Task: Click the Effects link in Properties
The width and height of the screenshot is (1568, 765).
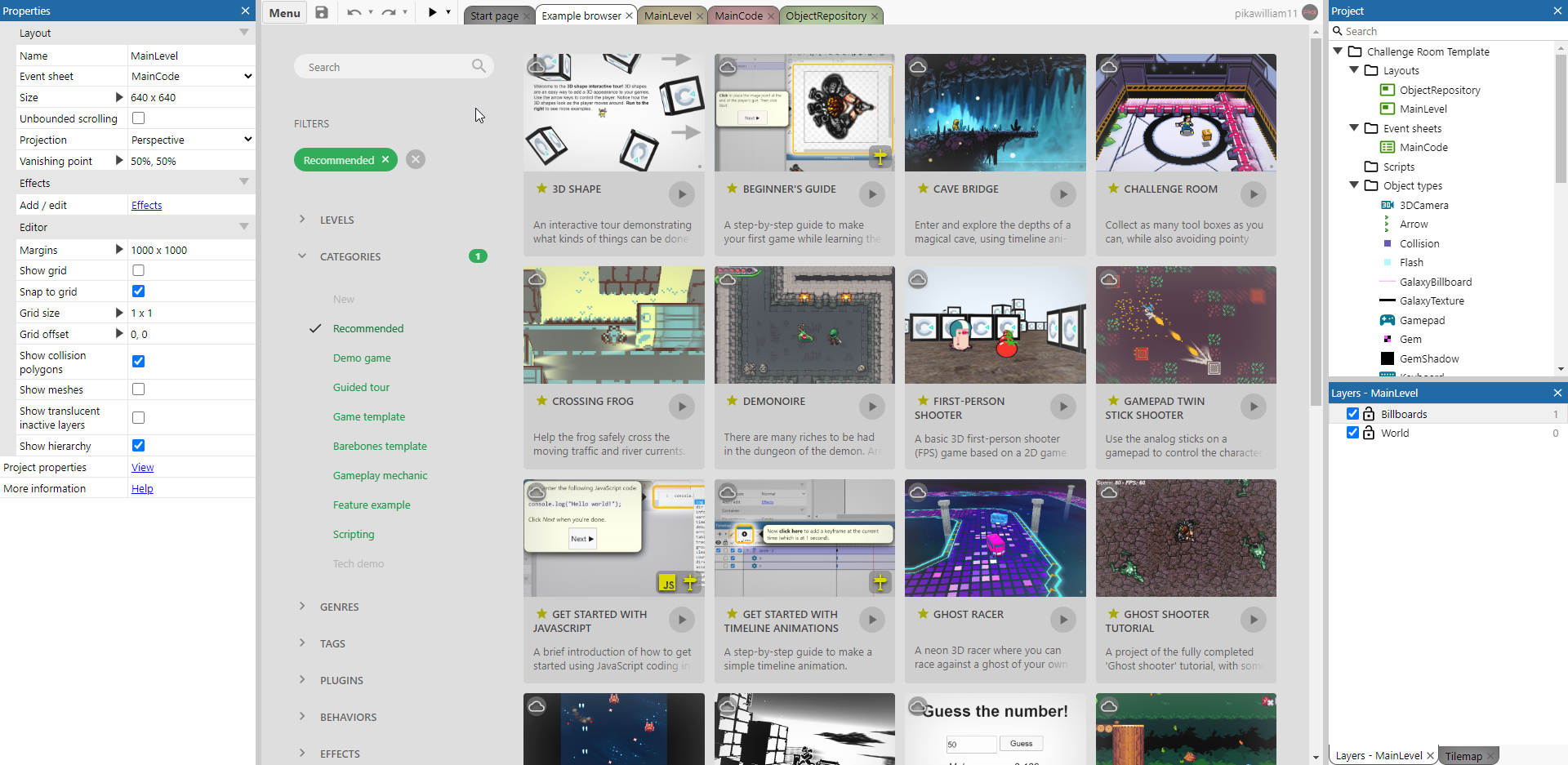Action: pyautogui.click(x=147, y=205)
